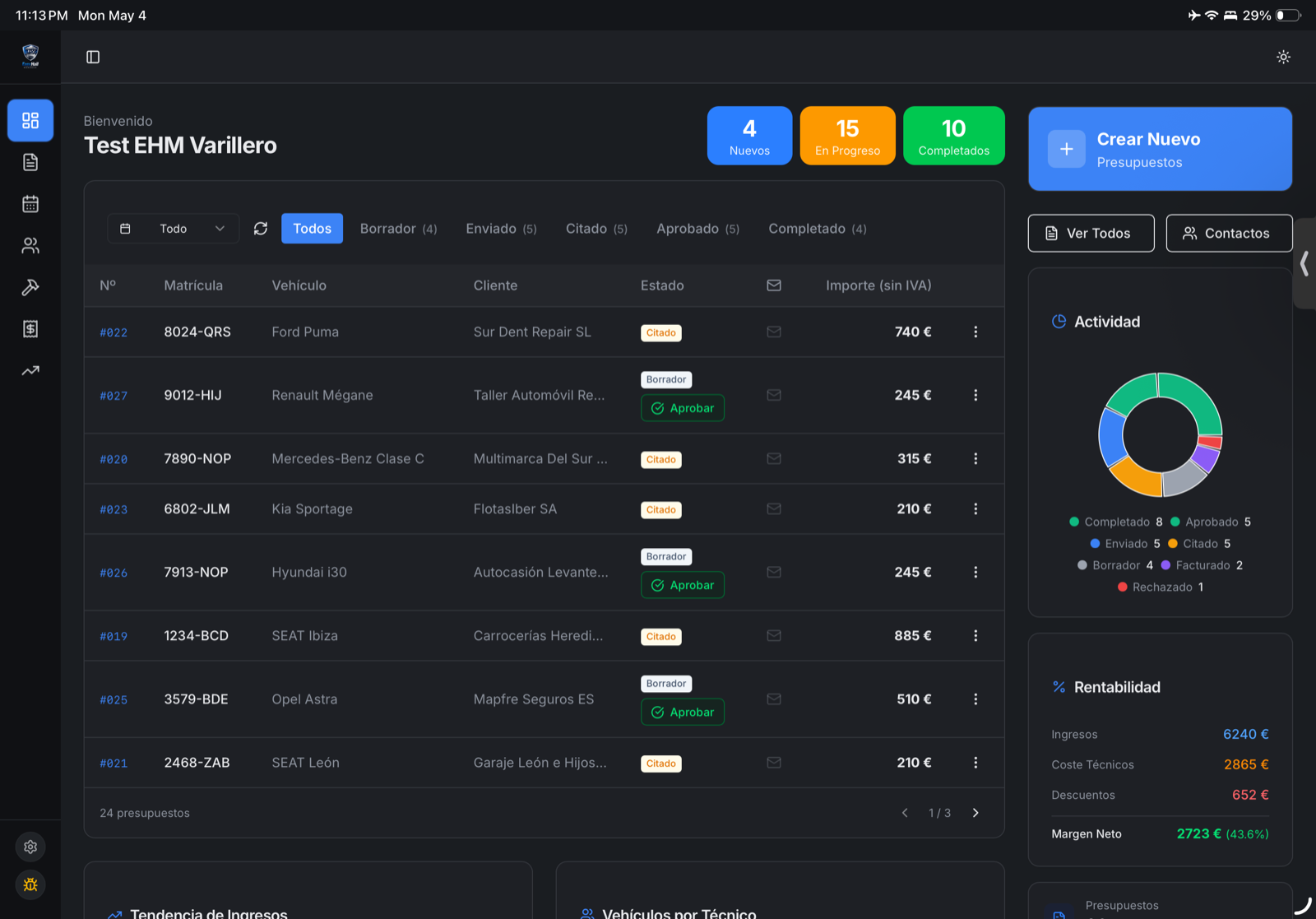Open more options for budget #019

(975, 635)
